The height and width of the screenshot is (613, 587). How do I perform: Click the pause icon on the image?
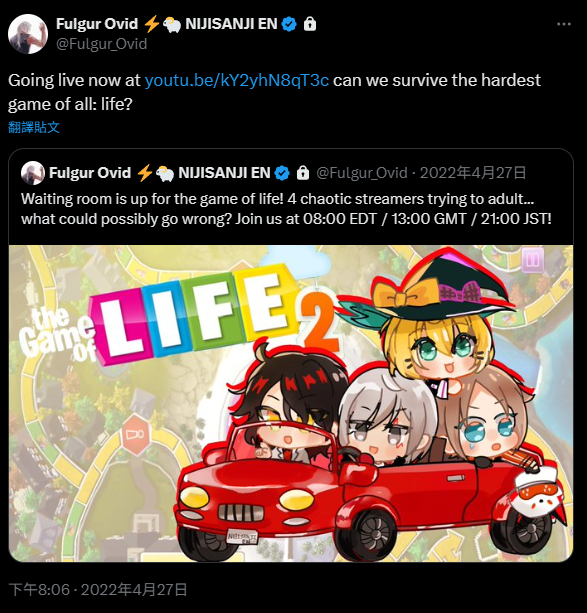(x=533, y=260)
